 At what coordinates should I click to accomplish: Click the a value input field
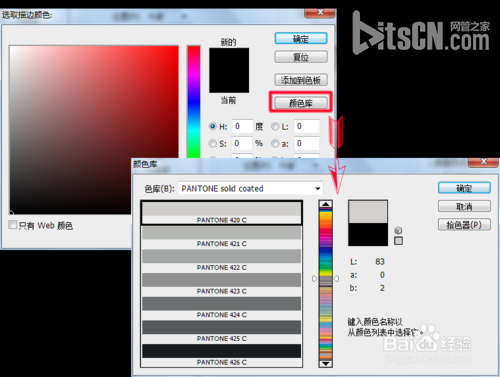coord(307,143)
